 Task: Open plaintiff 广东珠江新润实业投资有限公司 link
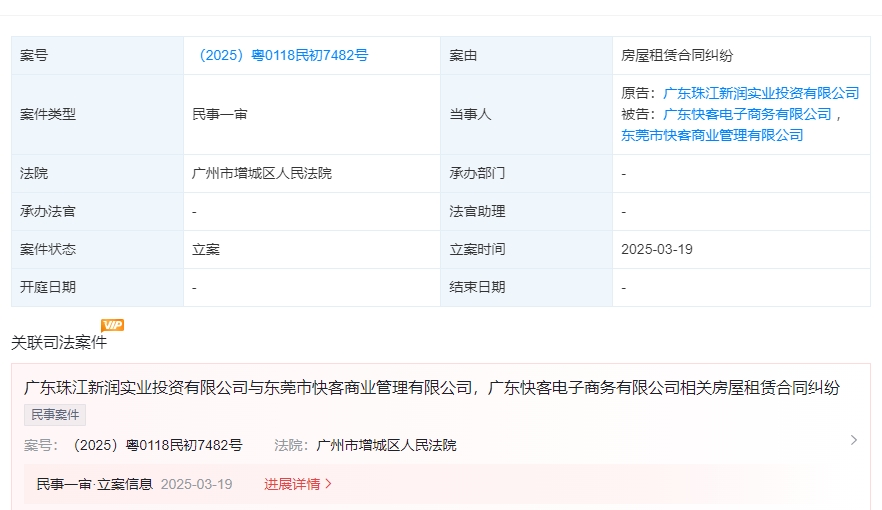point(761,93)
